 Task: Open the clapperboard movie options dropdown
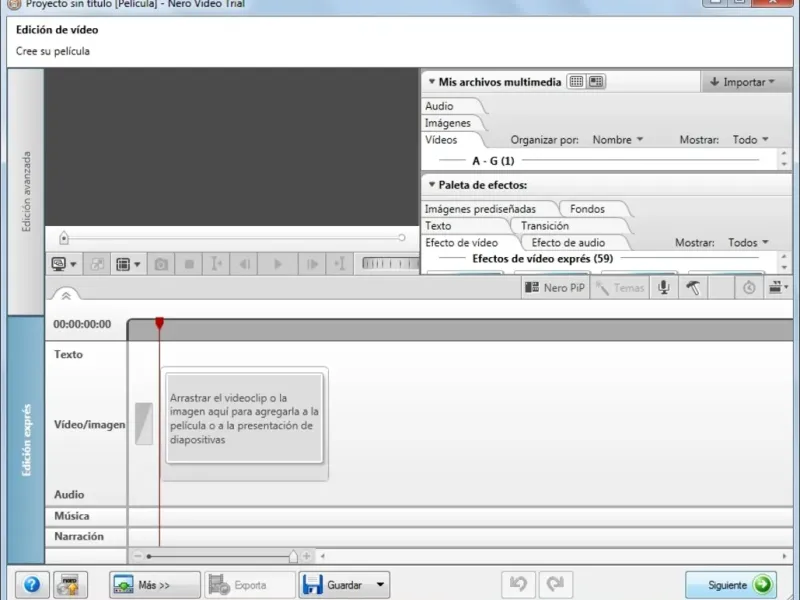click(x=779, y=288)
